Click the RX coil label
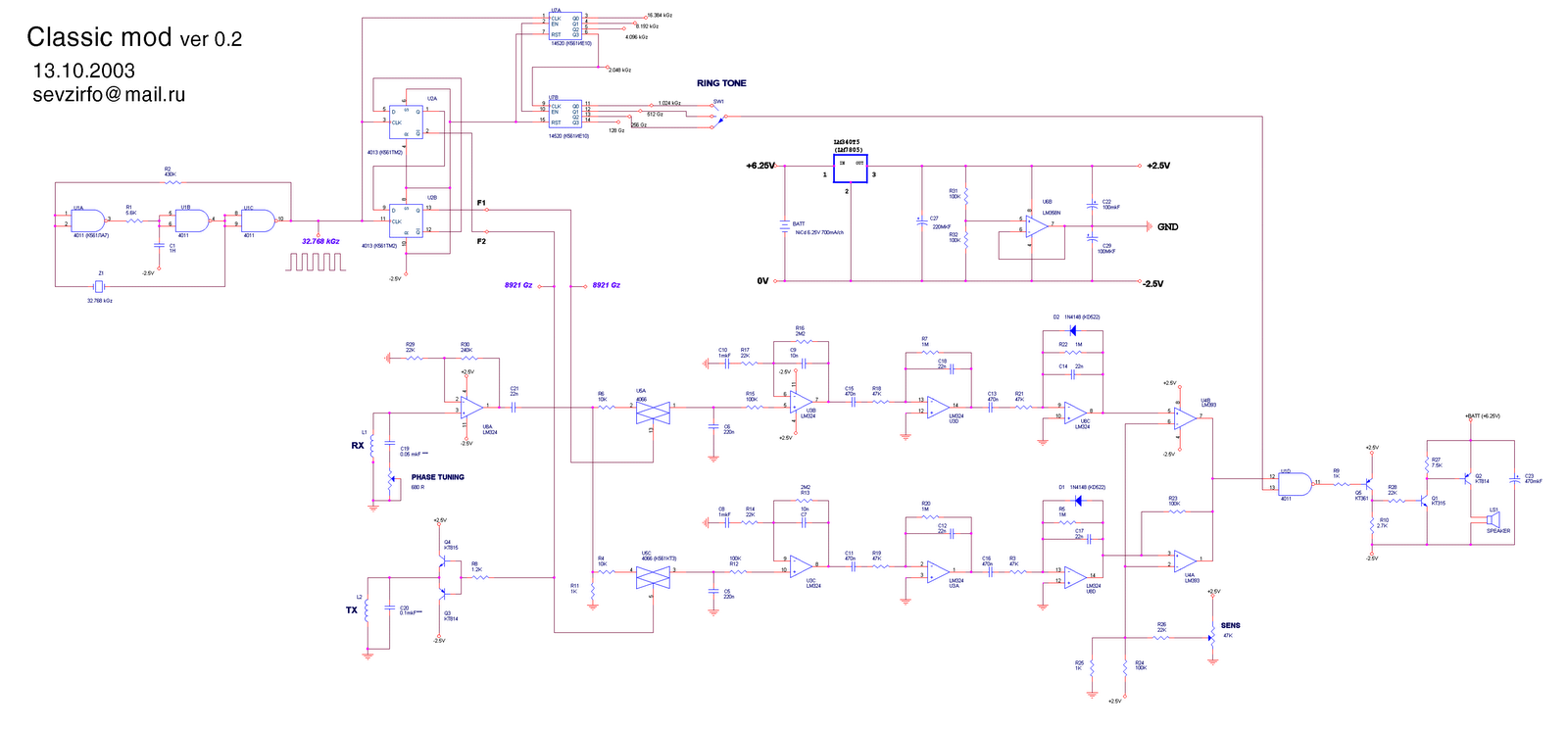Image resolution: width=1568 pixels, height=729 pixels. [x=358, y=446]
